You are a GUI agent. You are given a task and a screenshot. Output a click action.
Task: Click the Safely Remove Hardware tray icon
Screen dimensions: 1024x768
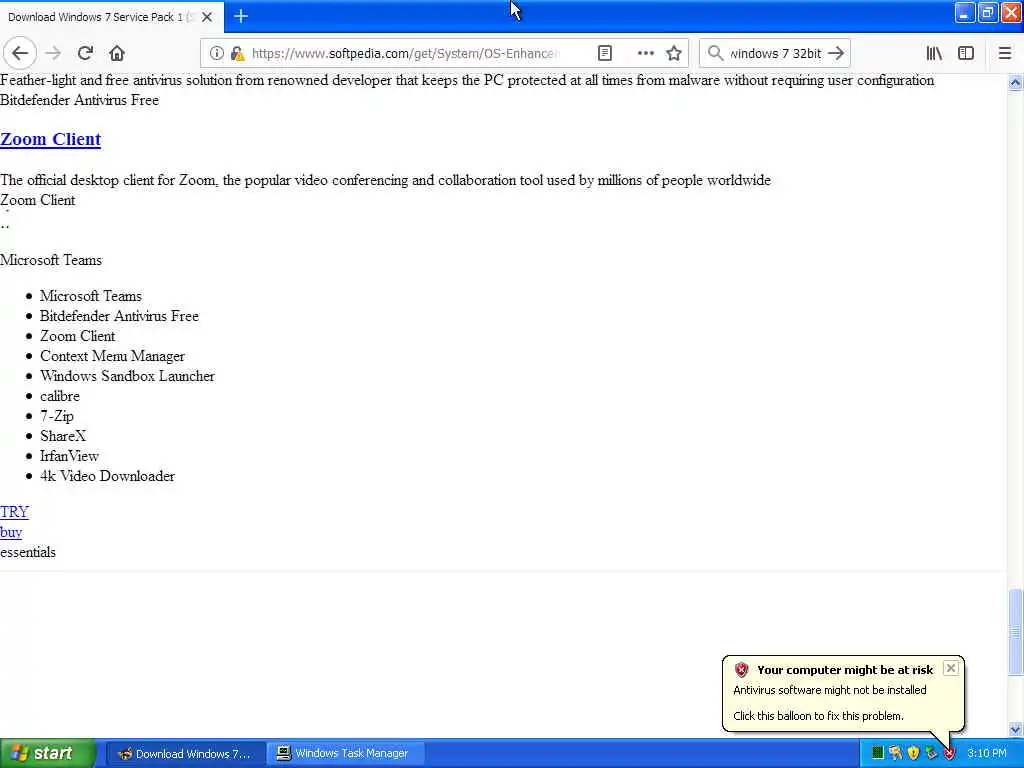click(x=931, y=754)
